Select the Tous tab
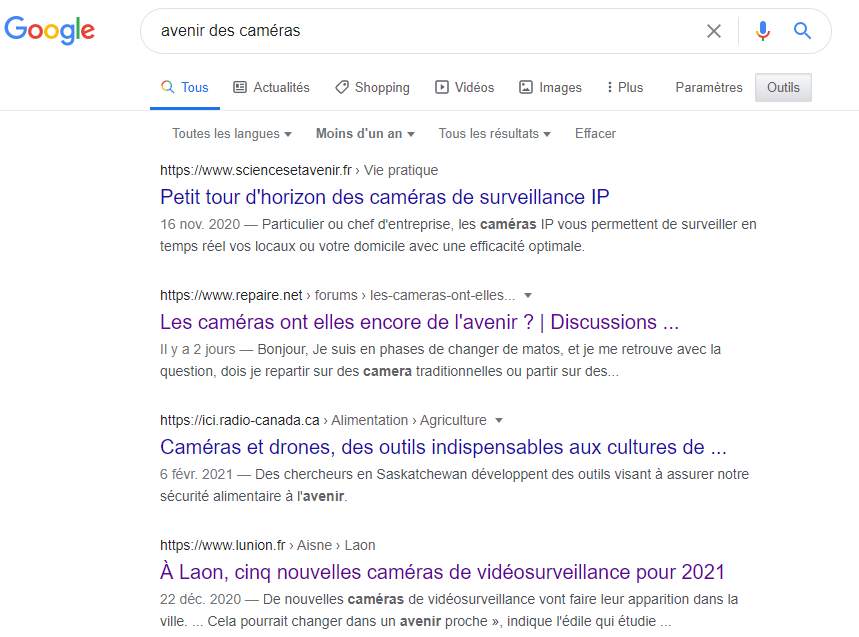859x637 pixels. pos(185,88)
